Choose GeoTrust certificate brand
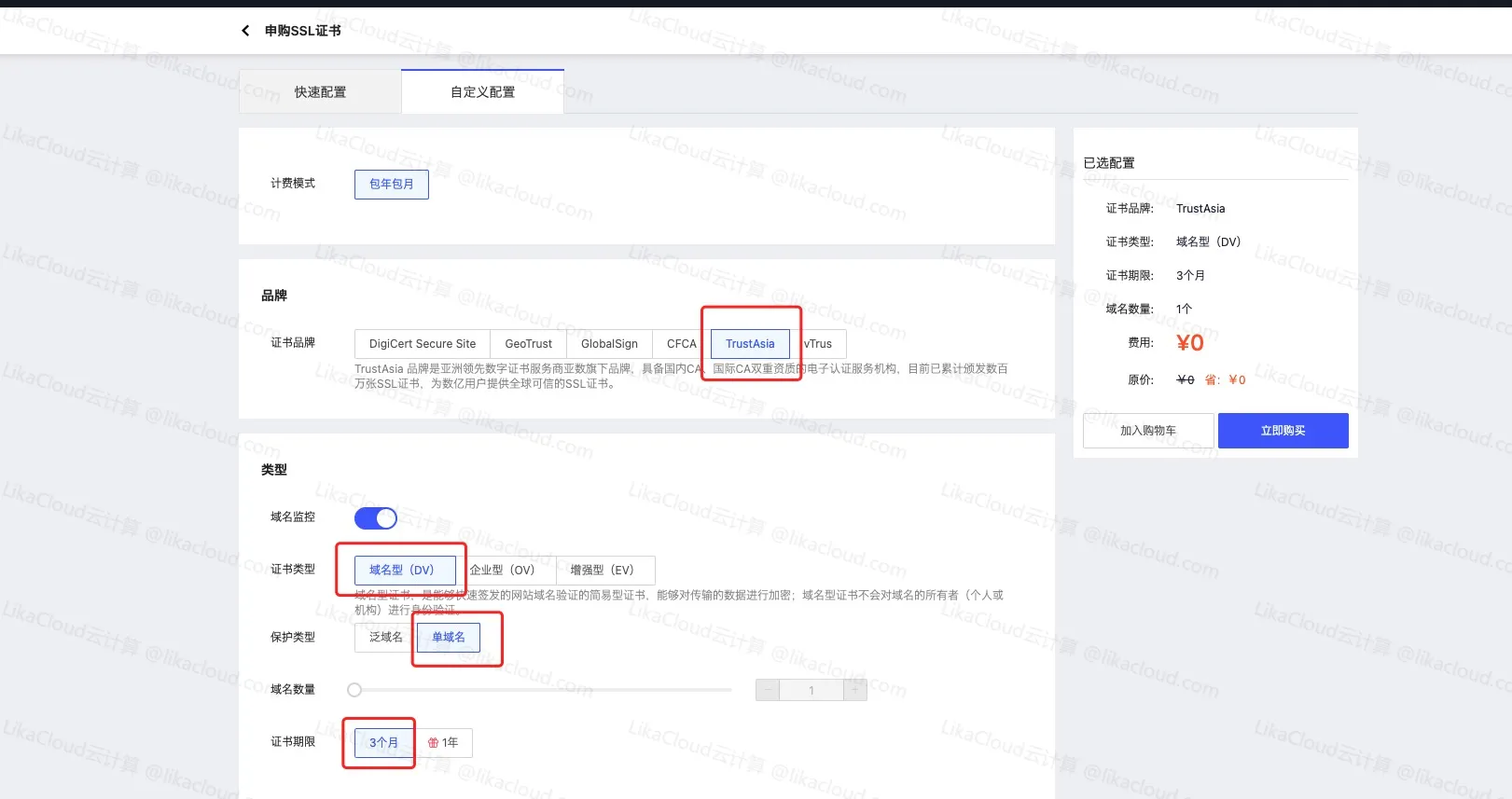The height and width of the screenshot is (799, 1512). pos(528,344)
